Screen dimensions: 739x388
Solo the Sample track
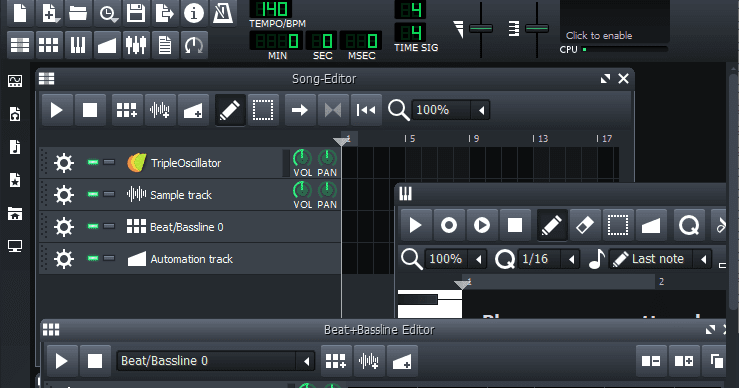[109, 195]
